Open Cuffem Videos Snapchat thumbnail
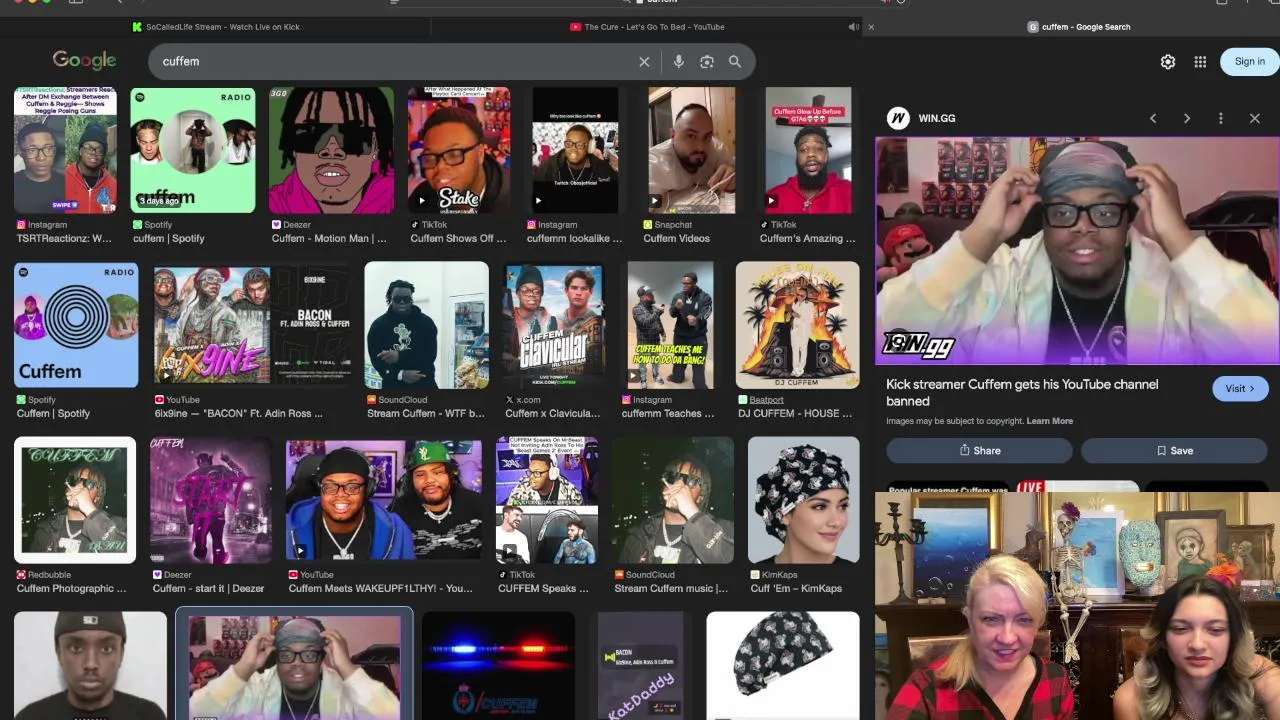 point(691,150)
